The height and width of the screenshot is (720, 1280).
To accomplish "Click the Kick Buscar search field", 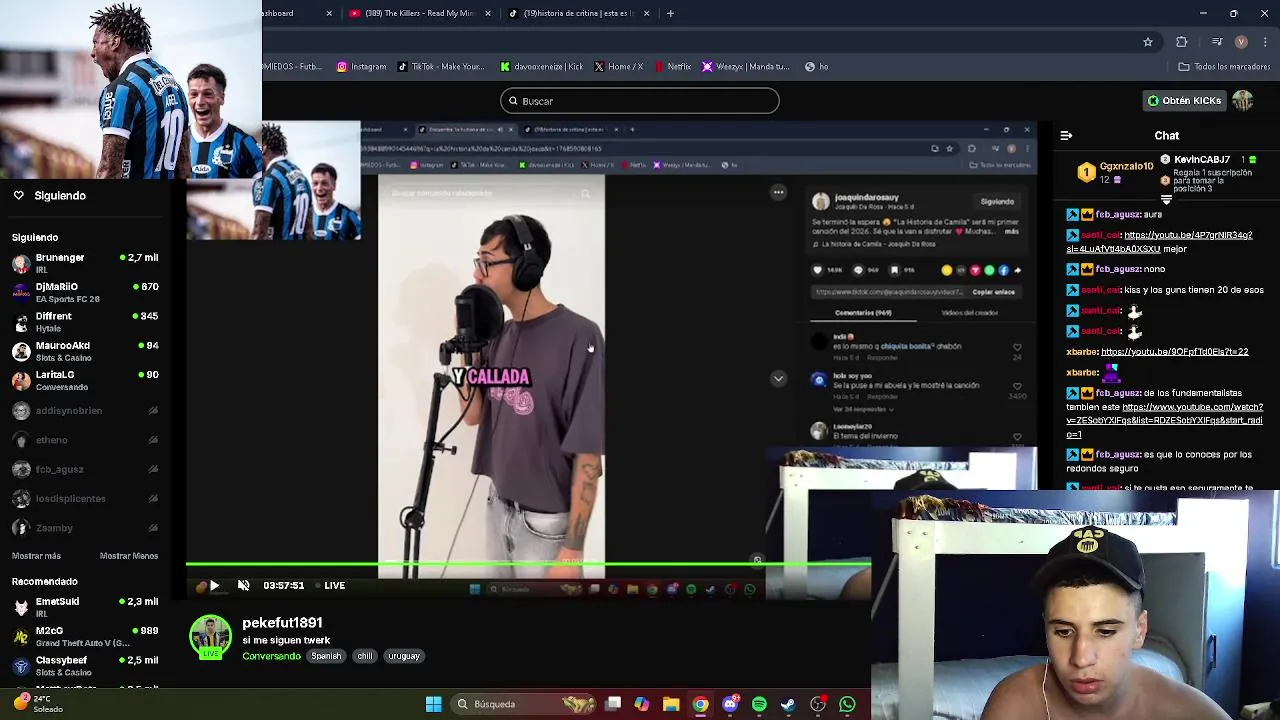I will pos(639,101).
